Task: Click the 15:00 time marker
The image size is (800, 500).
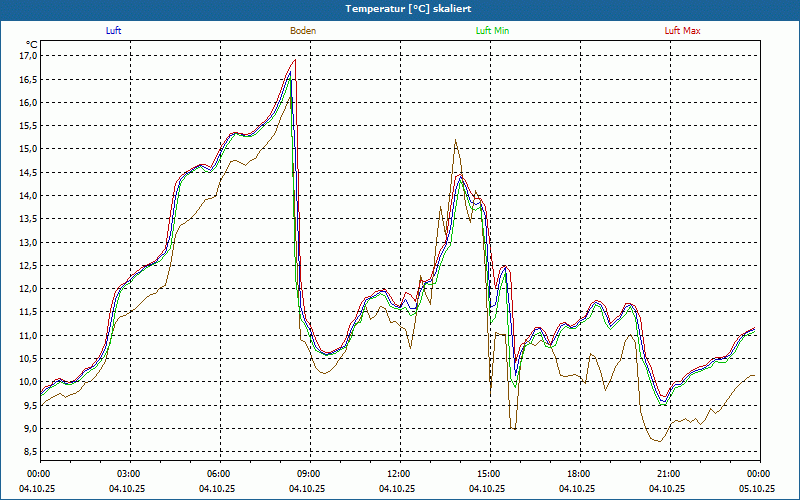Action: (x=489, y=474)
